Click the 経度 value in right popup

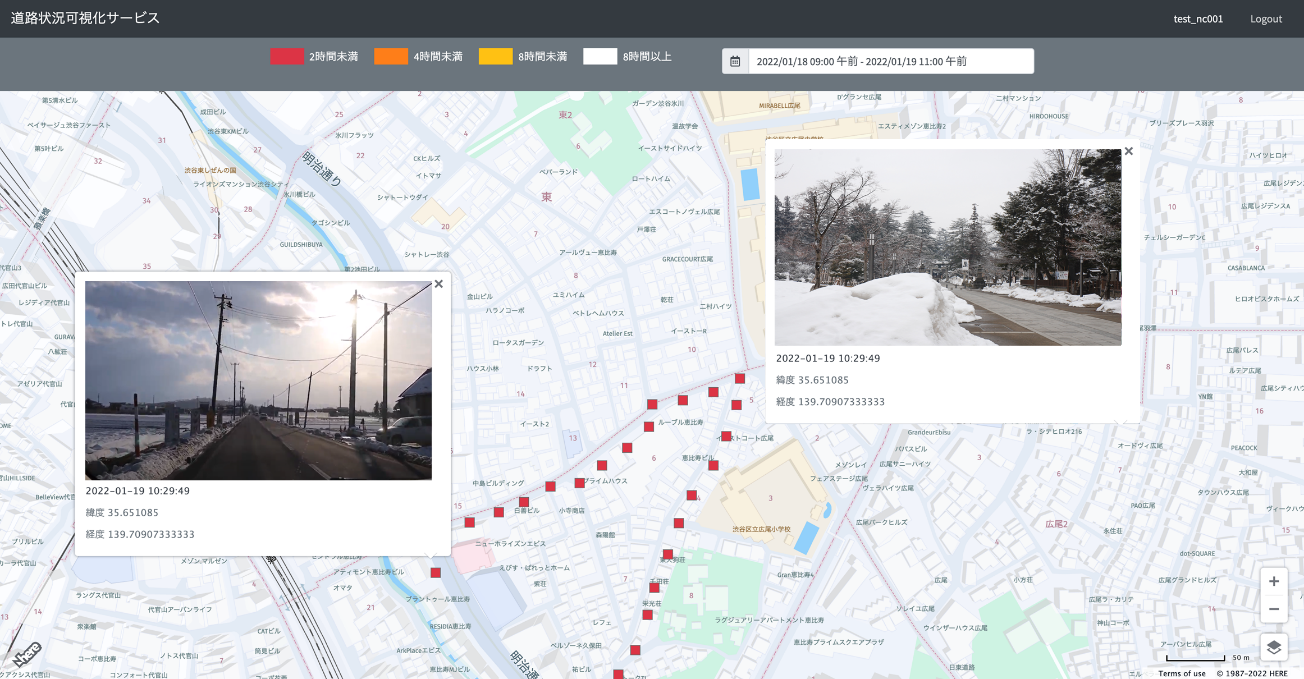830,402
